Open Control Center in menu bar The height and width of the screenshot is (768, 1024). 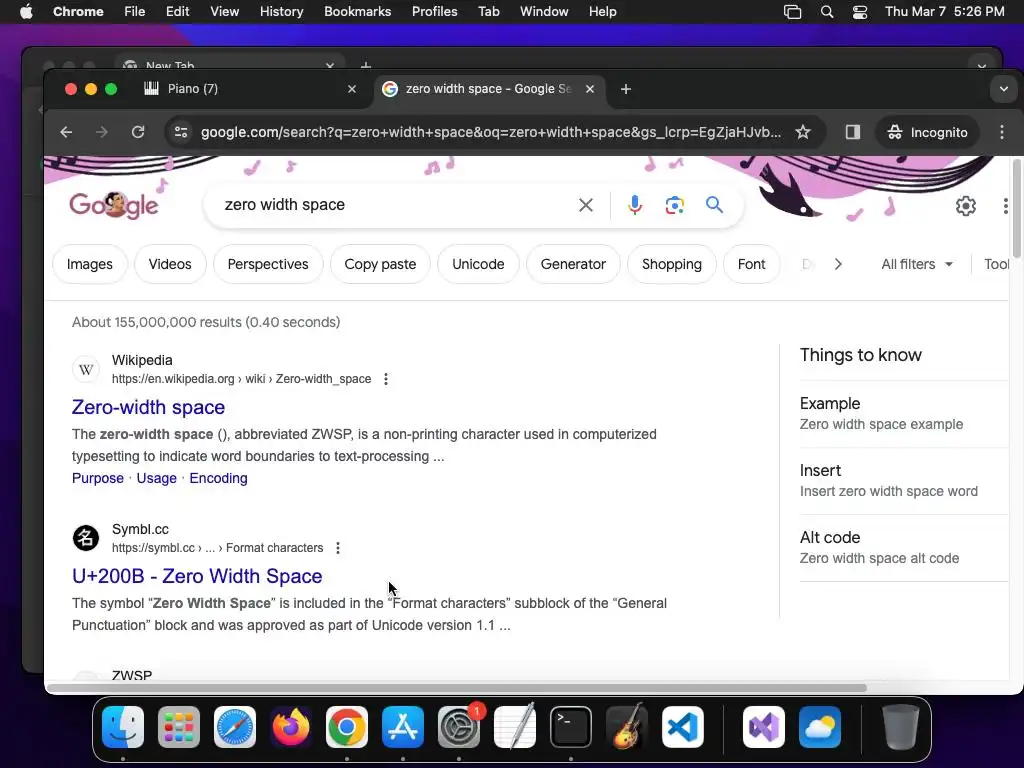(860, 11)
